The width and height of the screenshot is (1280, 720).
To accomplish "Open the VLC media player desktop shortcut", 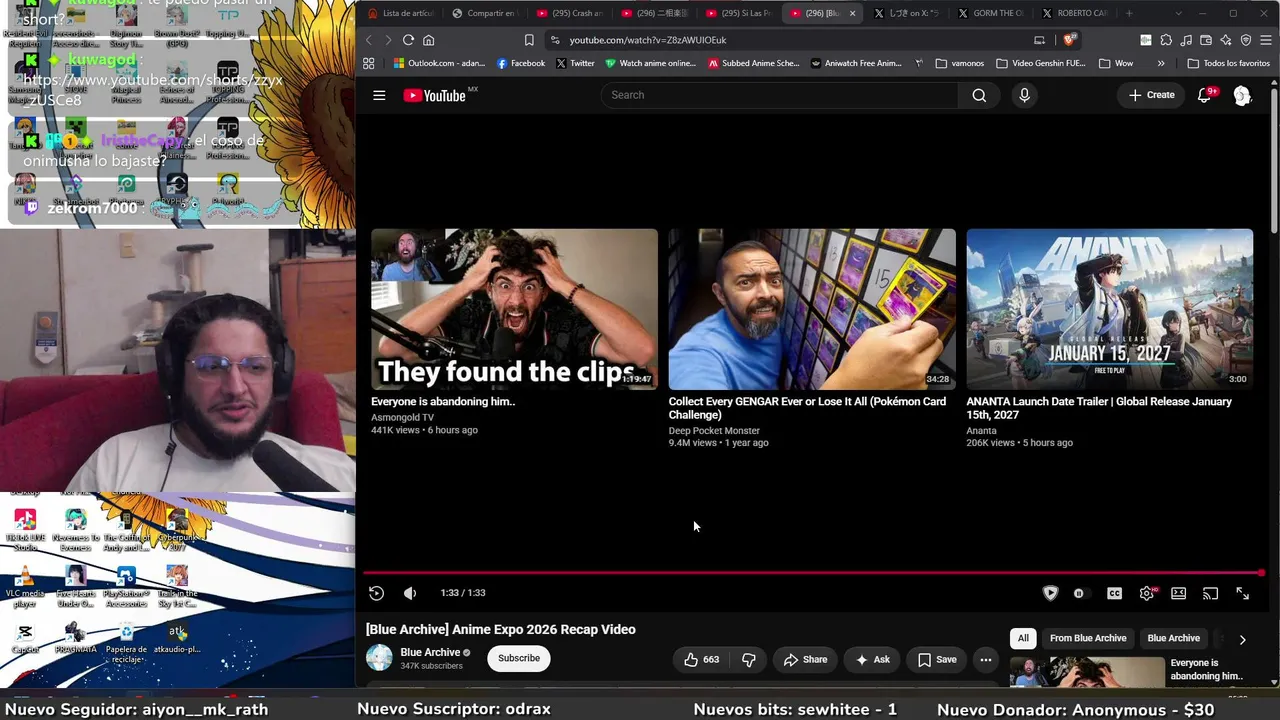I will click(x=25, y=588).
